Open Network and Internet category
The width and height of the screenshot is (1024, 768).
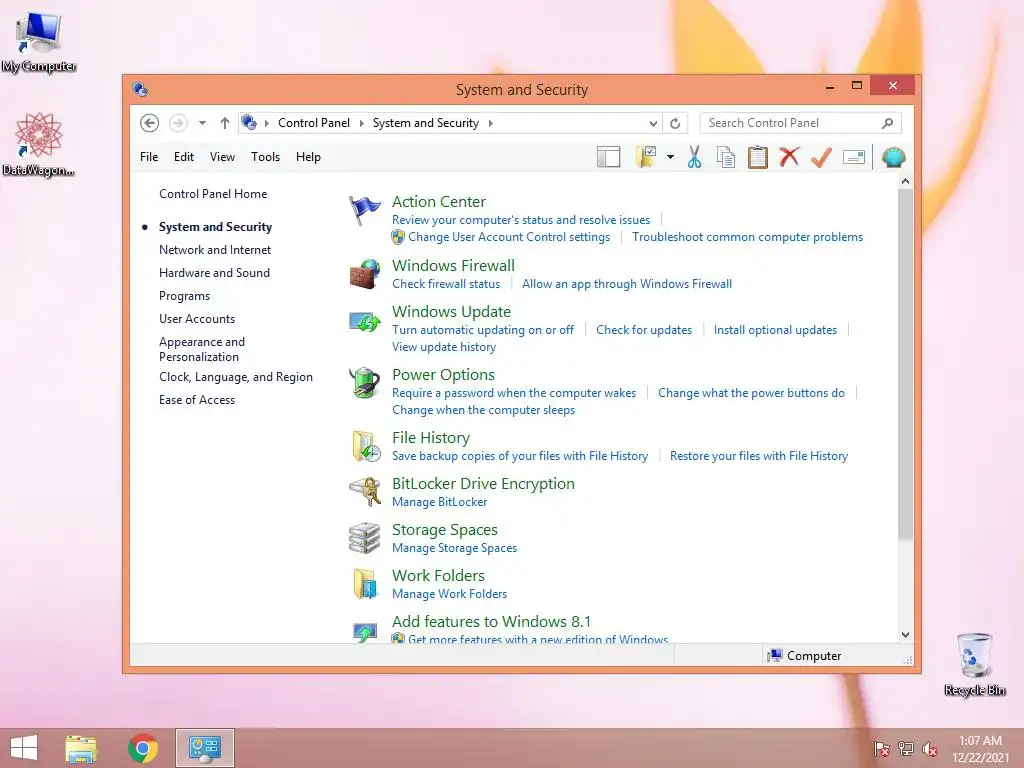[x=215, y=249]
